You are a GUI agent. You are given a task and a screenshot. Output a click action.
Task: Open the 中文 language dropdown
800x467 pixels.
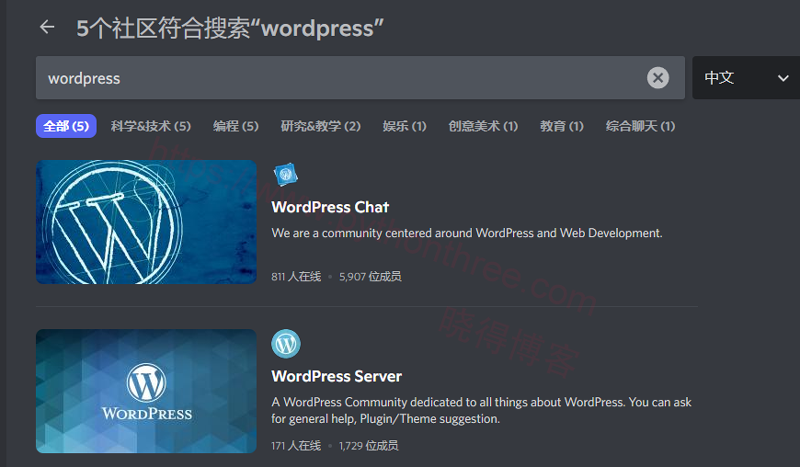[x=746, y=78]
